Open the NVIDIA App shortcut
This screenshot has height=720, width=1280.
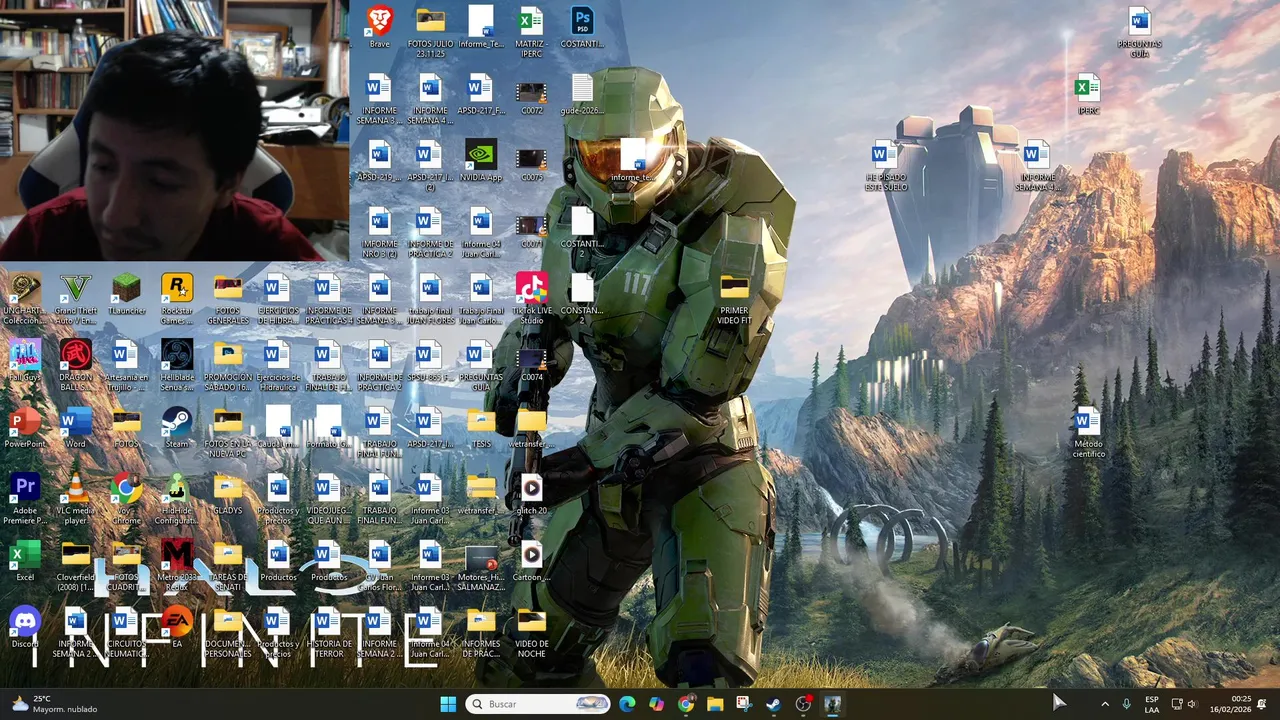tap(481, 161)
